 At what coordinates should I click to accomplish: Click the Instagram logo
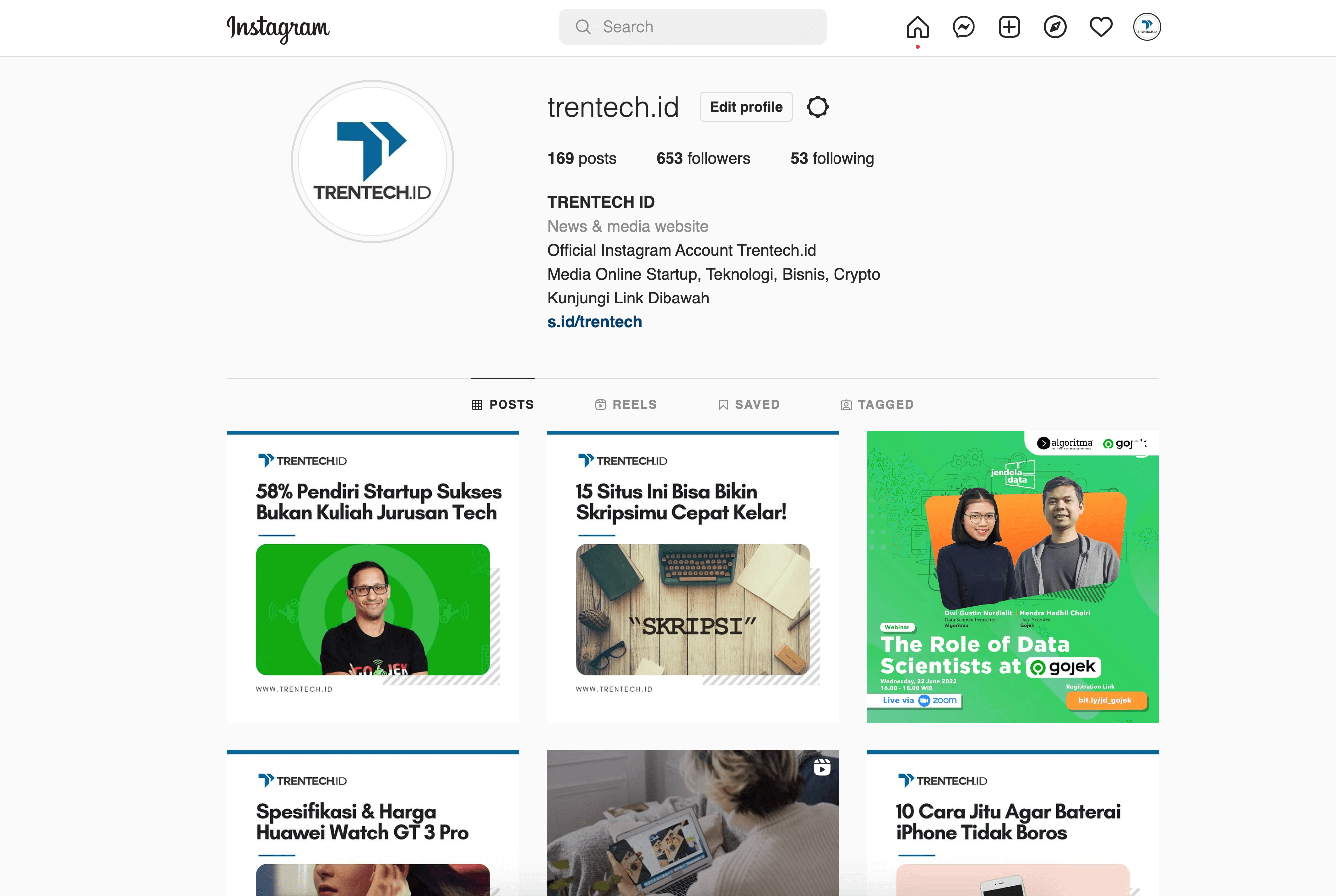click(278, 27)
